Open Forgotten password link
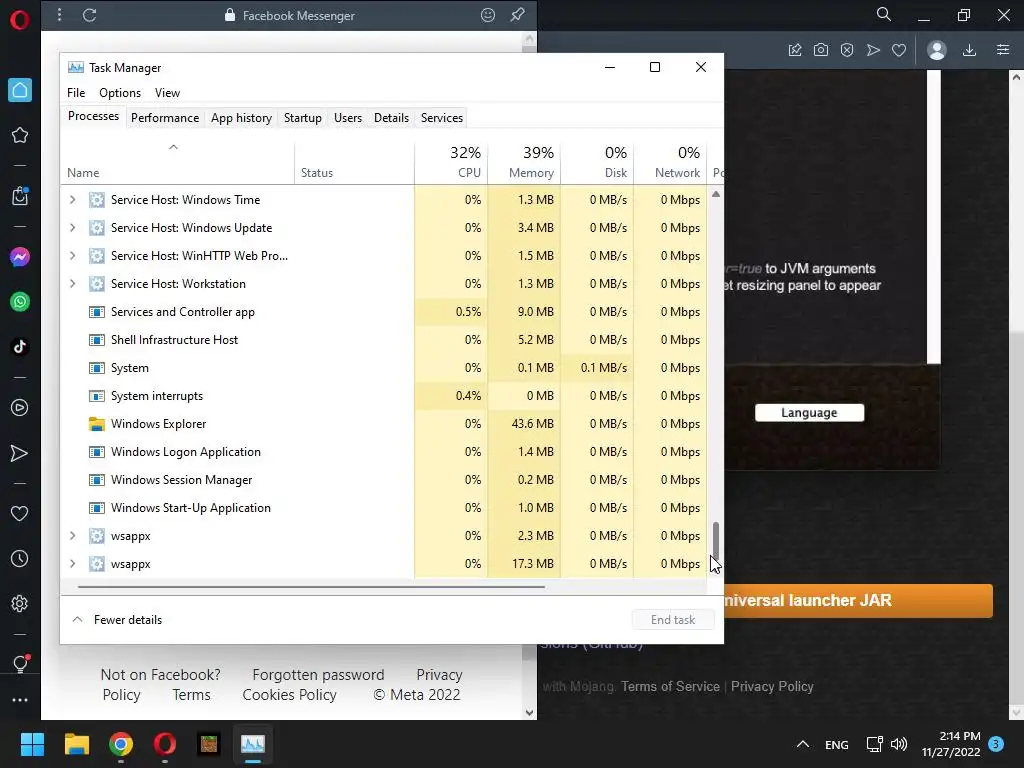1024x768 pixels. click(x=318, y=675)
